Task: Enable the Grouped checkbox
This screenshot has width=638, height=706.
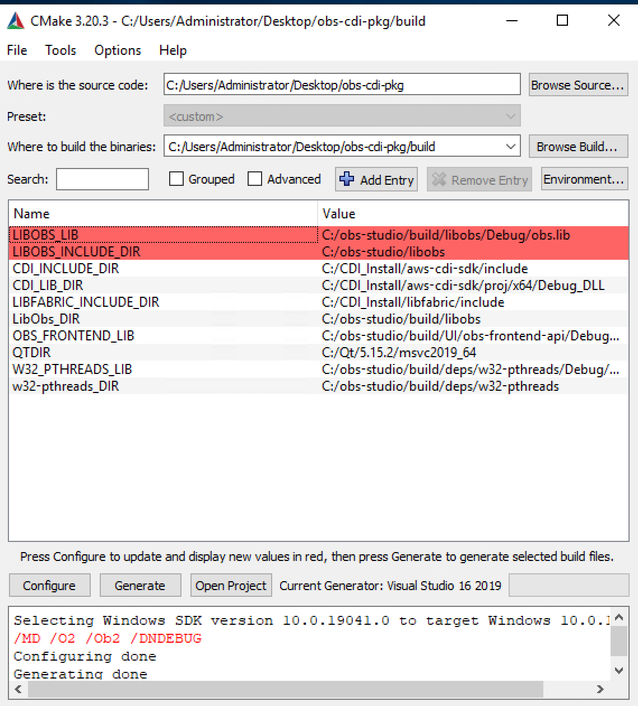Action: click(176, 179)
